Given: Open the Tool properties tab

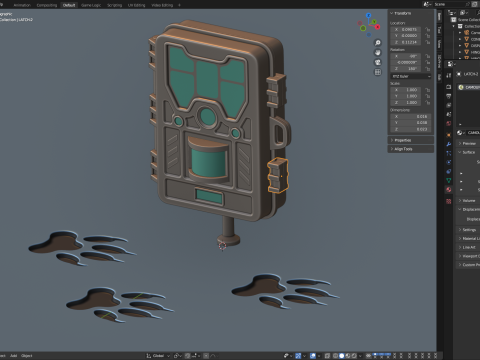Looking at the screenshot, I should [449, 75].
